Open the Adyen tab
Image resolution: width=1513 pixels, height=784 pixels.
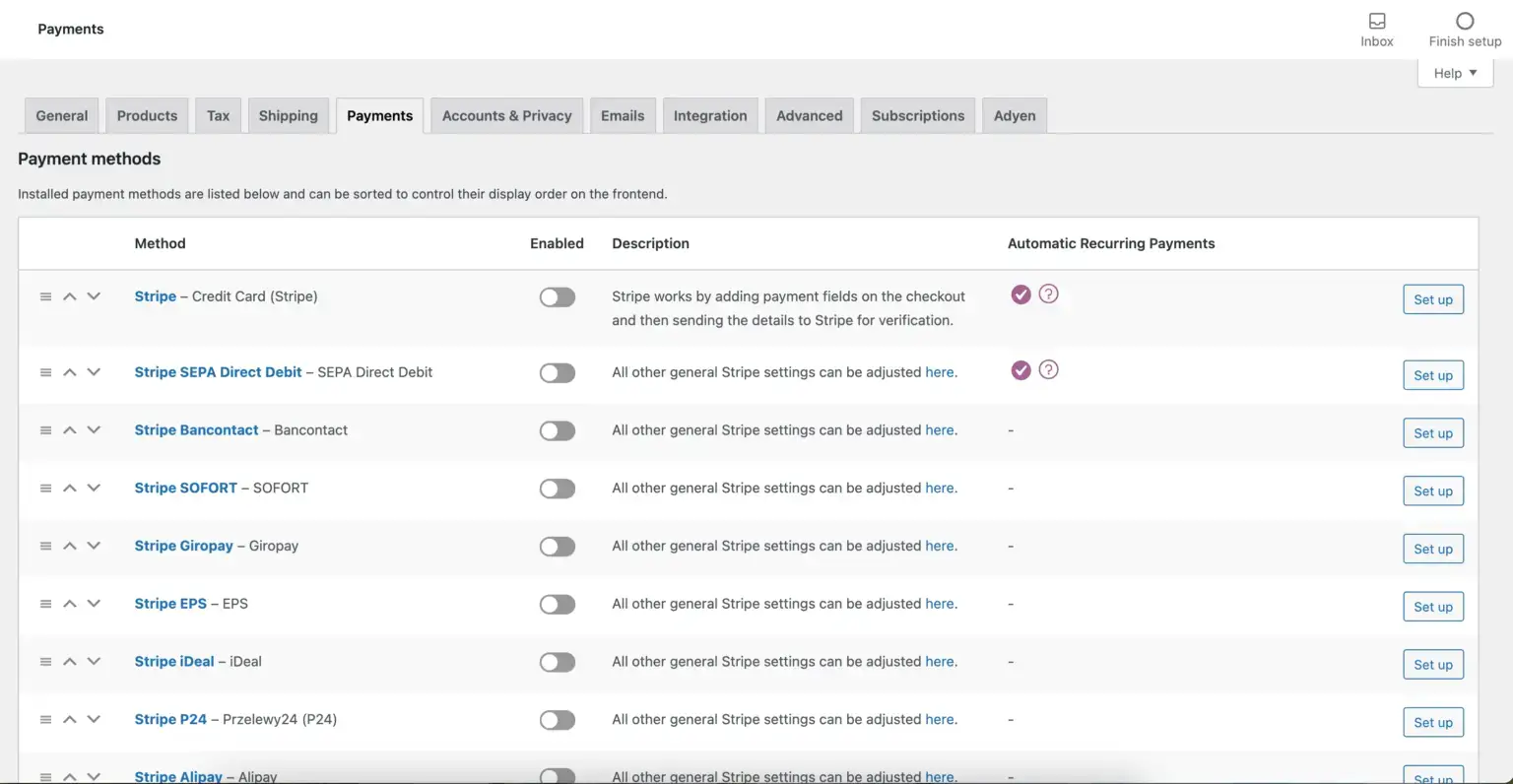coord(1015,115)
